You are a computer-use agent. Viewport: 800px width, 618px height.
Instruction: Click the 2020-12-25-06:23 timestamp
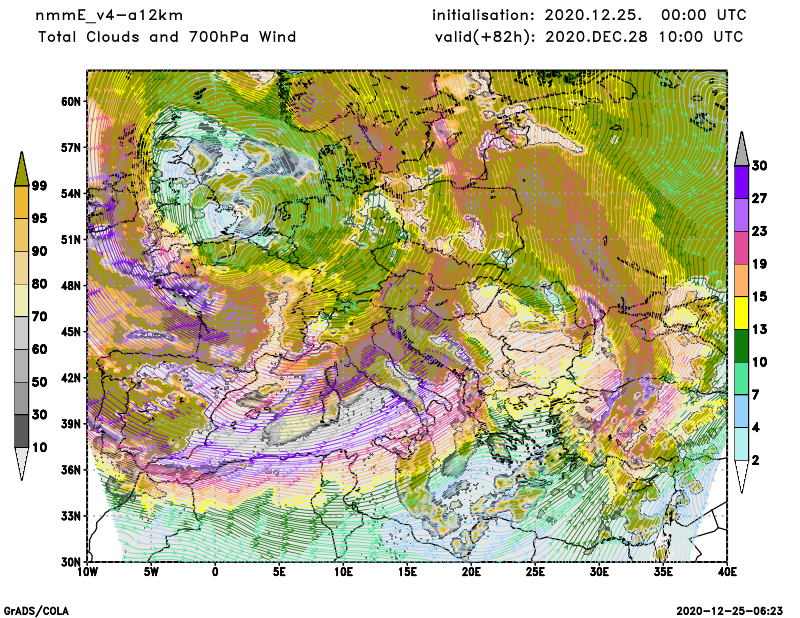coord(731,609)
